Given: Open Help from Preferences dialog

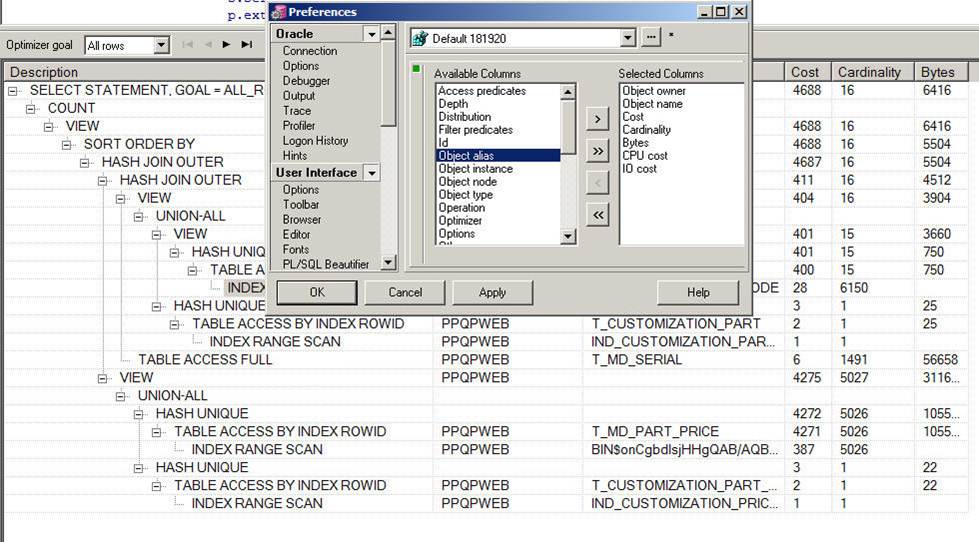Looking at the screenshot, I should click(698, 292).
